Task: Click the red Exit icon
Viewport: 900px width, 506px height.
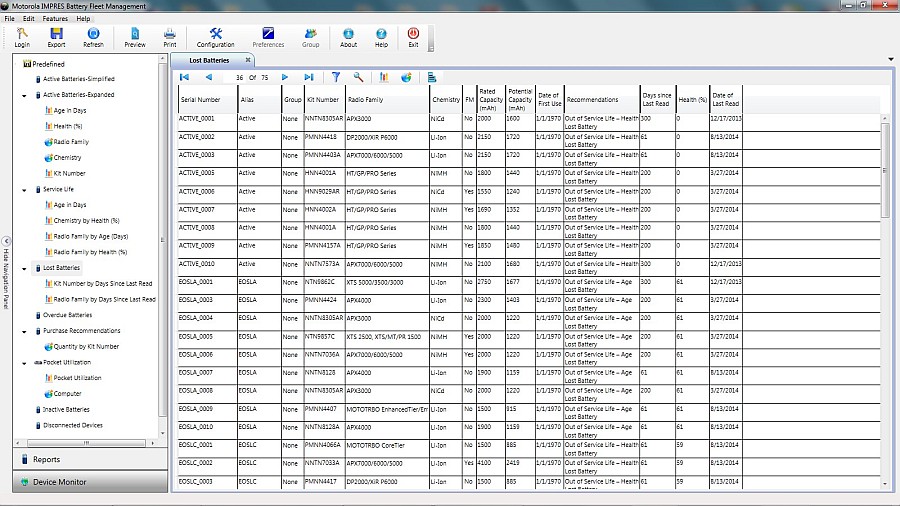Action: click(413, 37)
